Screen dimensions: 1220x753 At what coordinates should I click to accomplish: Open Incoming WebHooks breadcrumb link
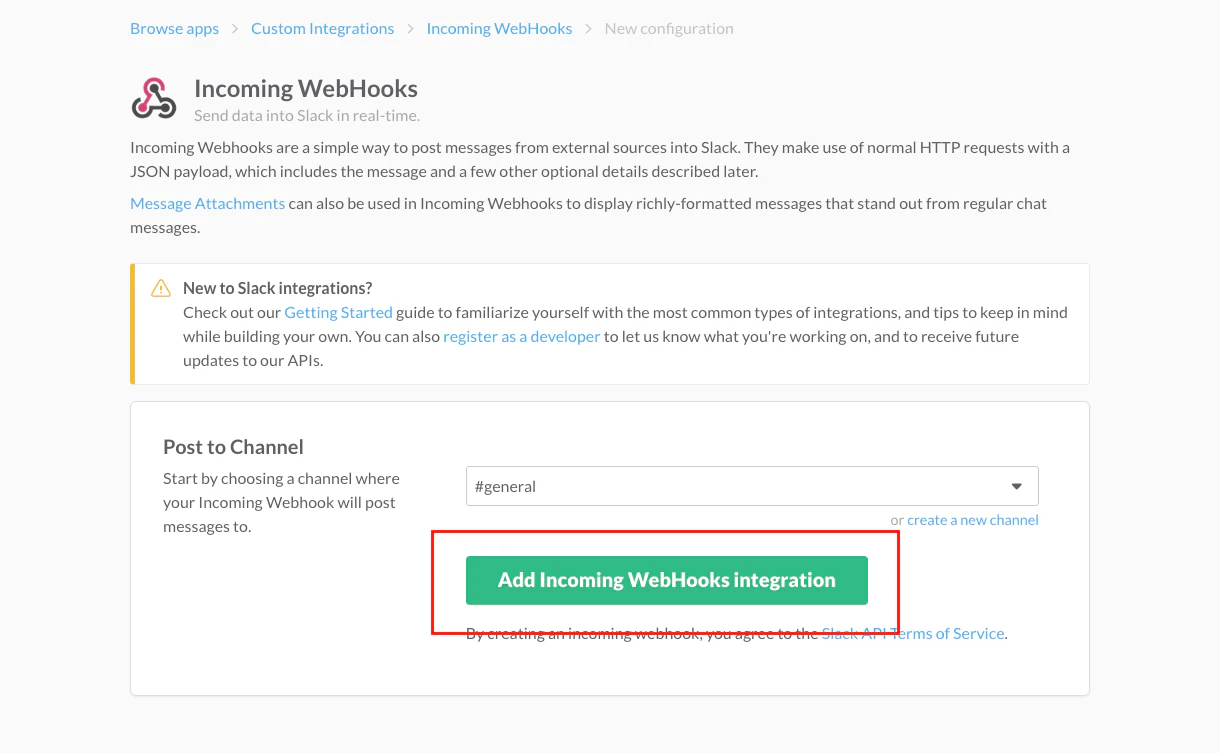pos(499,28)
